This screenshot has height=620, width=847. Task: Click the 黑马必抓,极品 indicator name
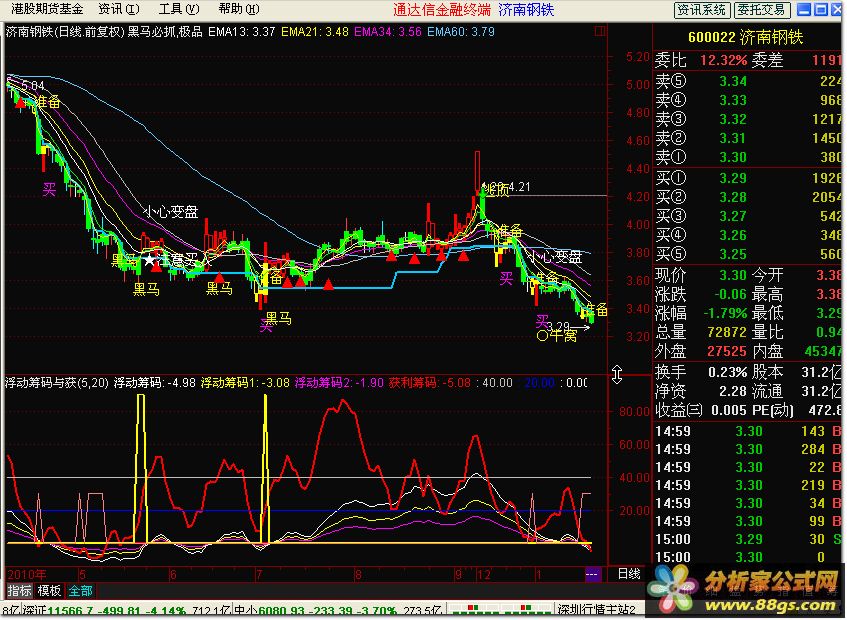click(165, 31)
